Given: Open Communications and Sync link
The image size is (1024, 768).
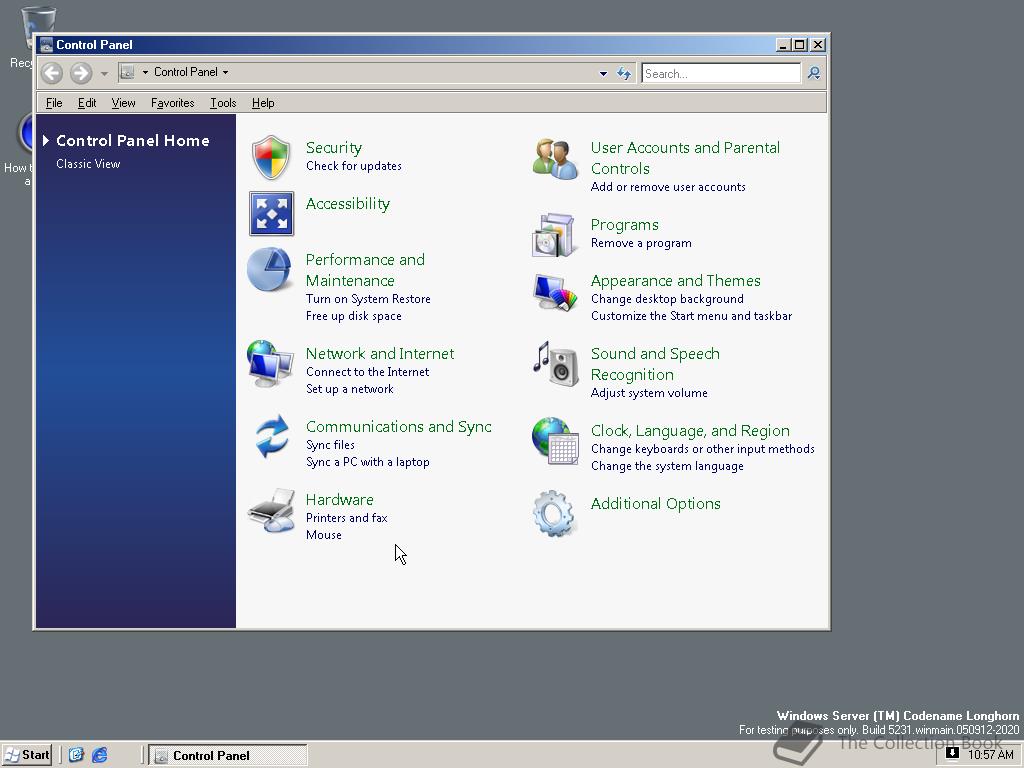Looking at the screenshot, I should 399,426.
